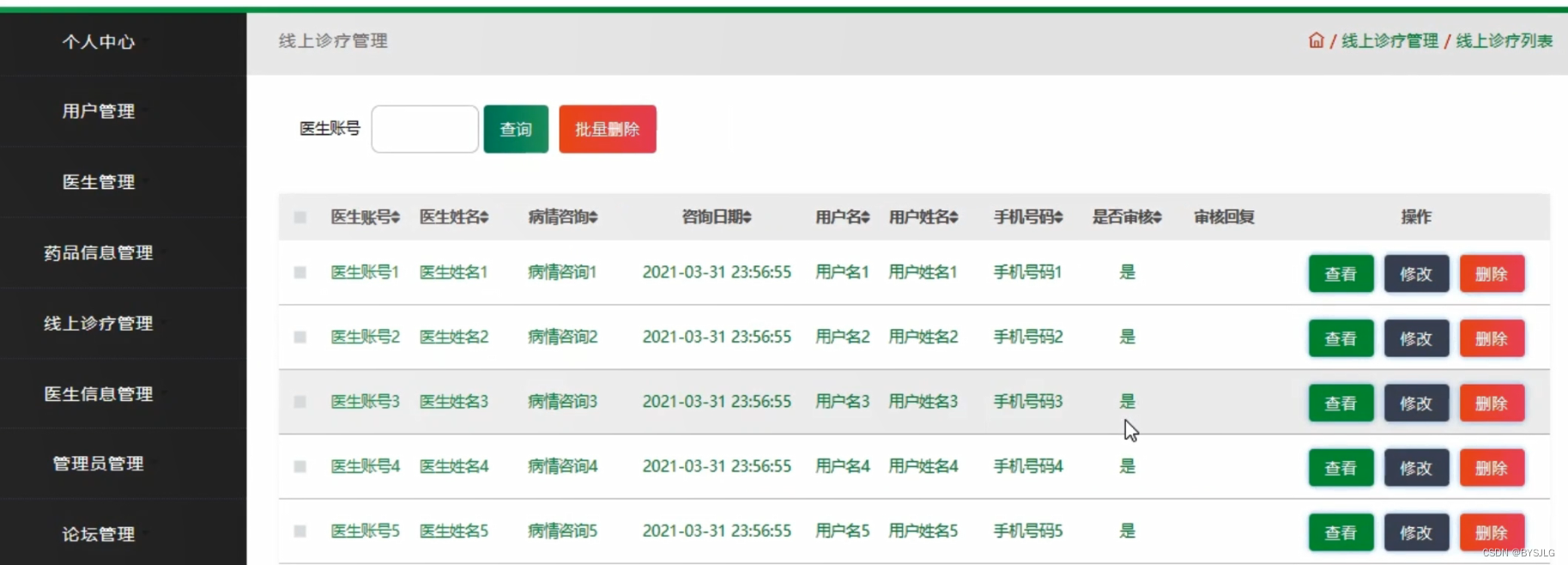The height and width of the screenshot is (565, 1568).
Task: Click the 用户姓名5 cell text
Action: (923, 532)
